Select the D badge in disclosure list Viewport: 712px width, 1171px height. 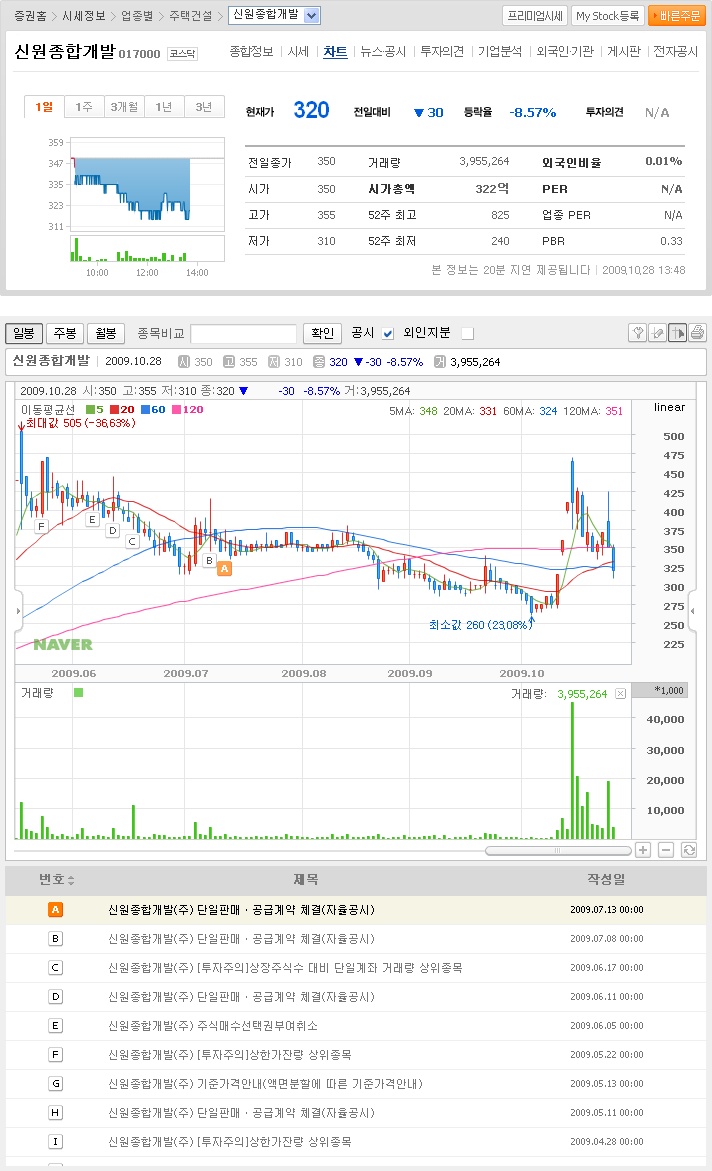[55, 996]
